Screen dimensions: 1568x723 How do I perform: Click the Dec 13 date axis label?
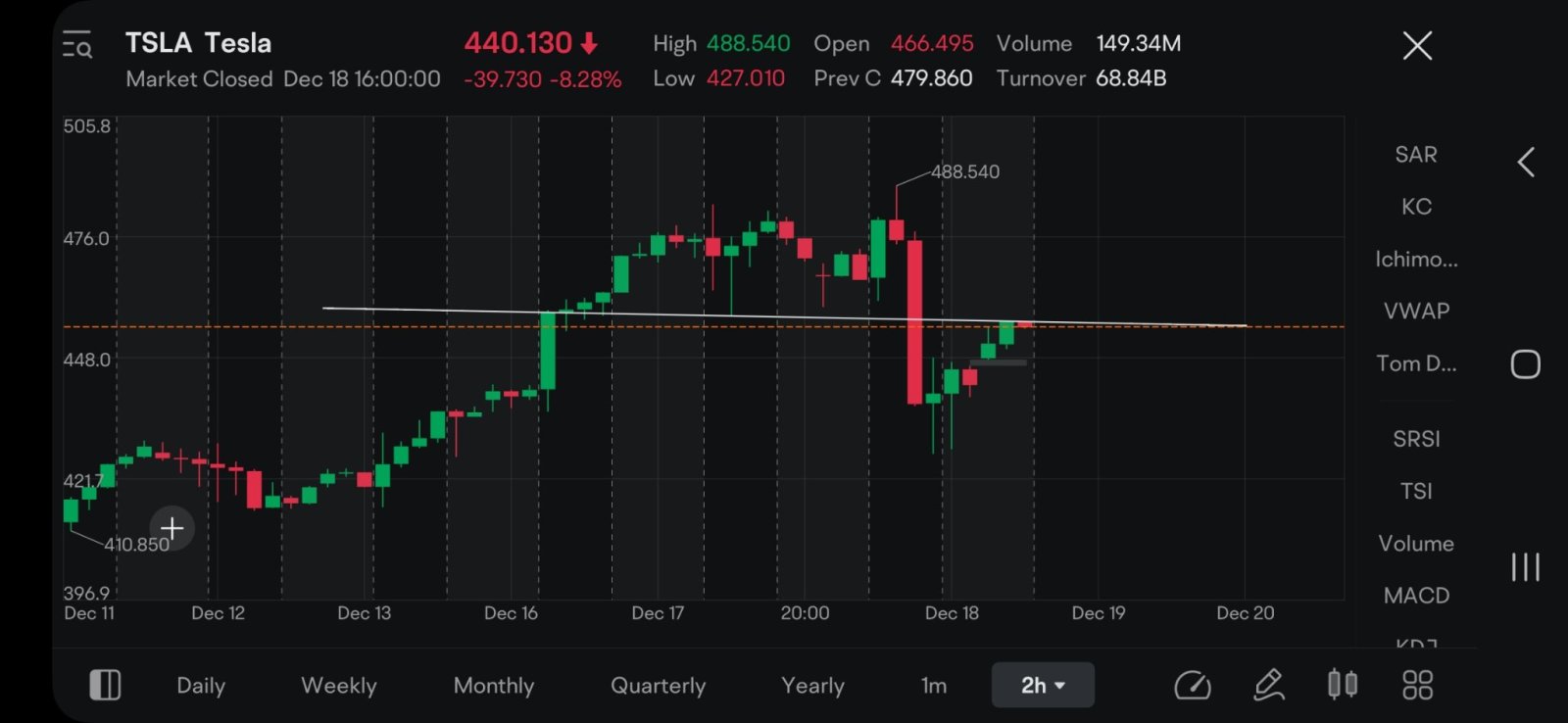(364, 613)
